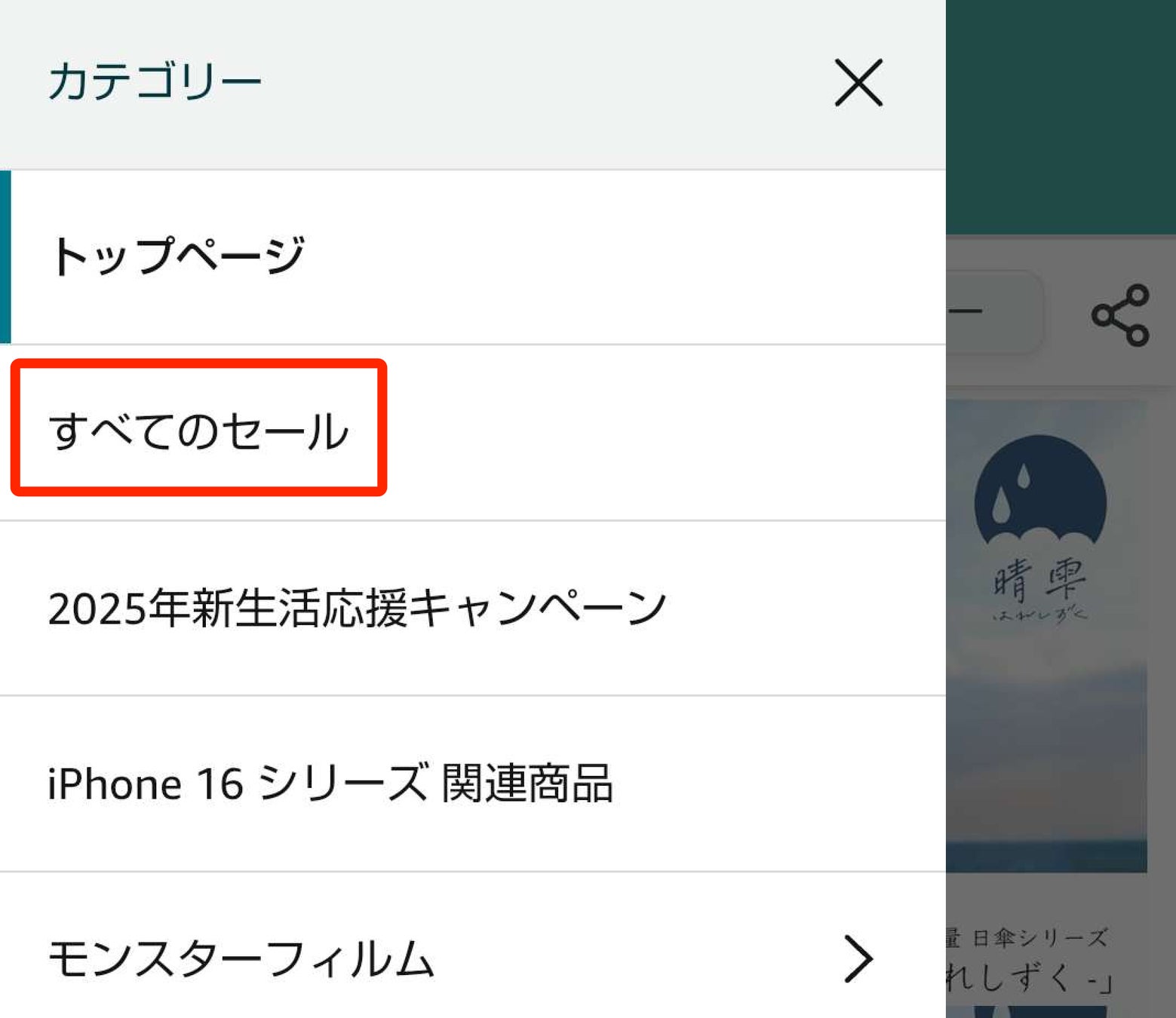Viewport: 1176px width, 1018px height.
Task: Close the カテゴリー menu panel
Action: [858, 82]
